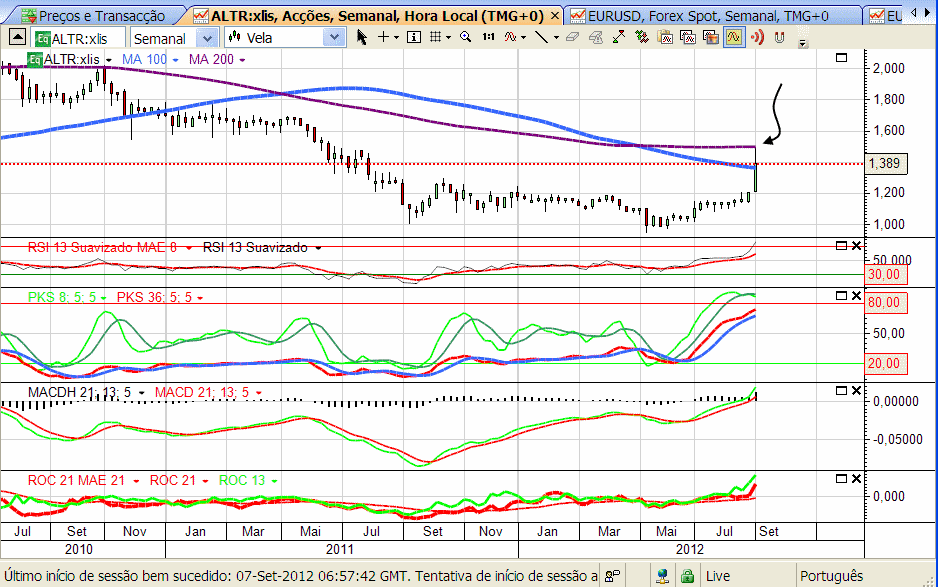Click the green padlock status icon
Screen dimensions: 938x587
(x=689, y=576)
